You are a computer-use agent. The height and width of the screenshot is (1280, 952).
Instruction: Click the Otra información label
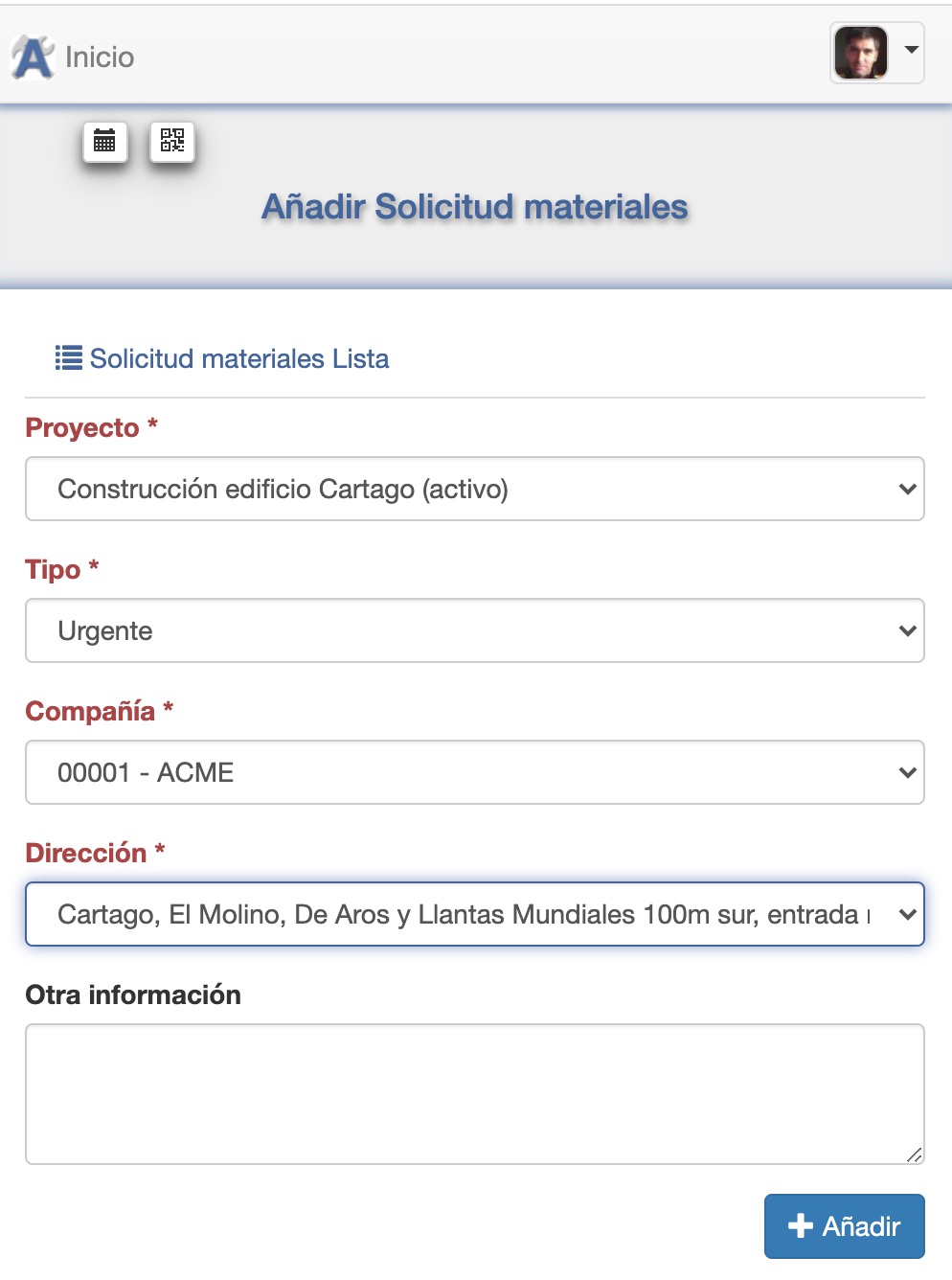(x=133, y=994)
